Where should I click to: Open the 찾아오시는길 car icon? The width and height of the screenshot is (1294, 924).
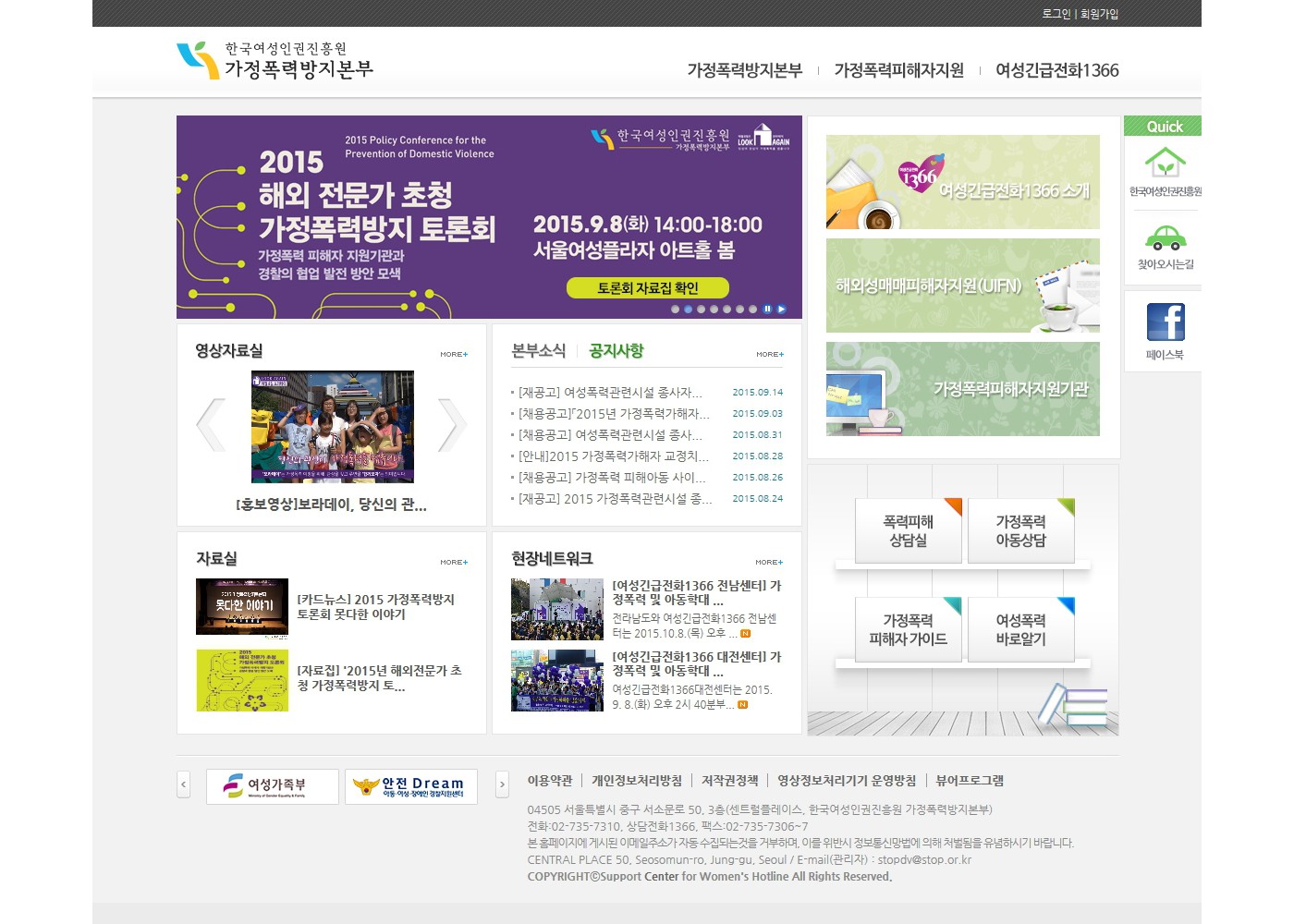pyautogui.click(x=1165, y=238)
